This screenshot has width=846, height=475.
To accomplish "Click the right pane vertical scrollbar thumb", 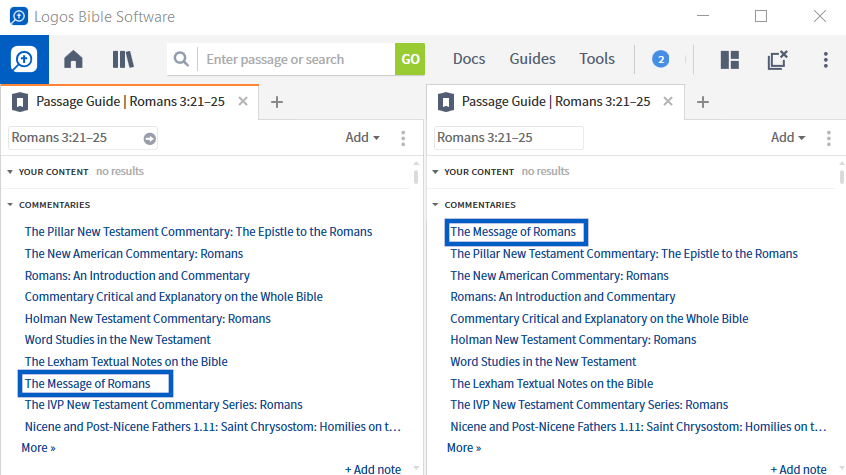I will (x=842, y=177).
